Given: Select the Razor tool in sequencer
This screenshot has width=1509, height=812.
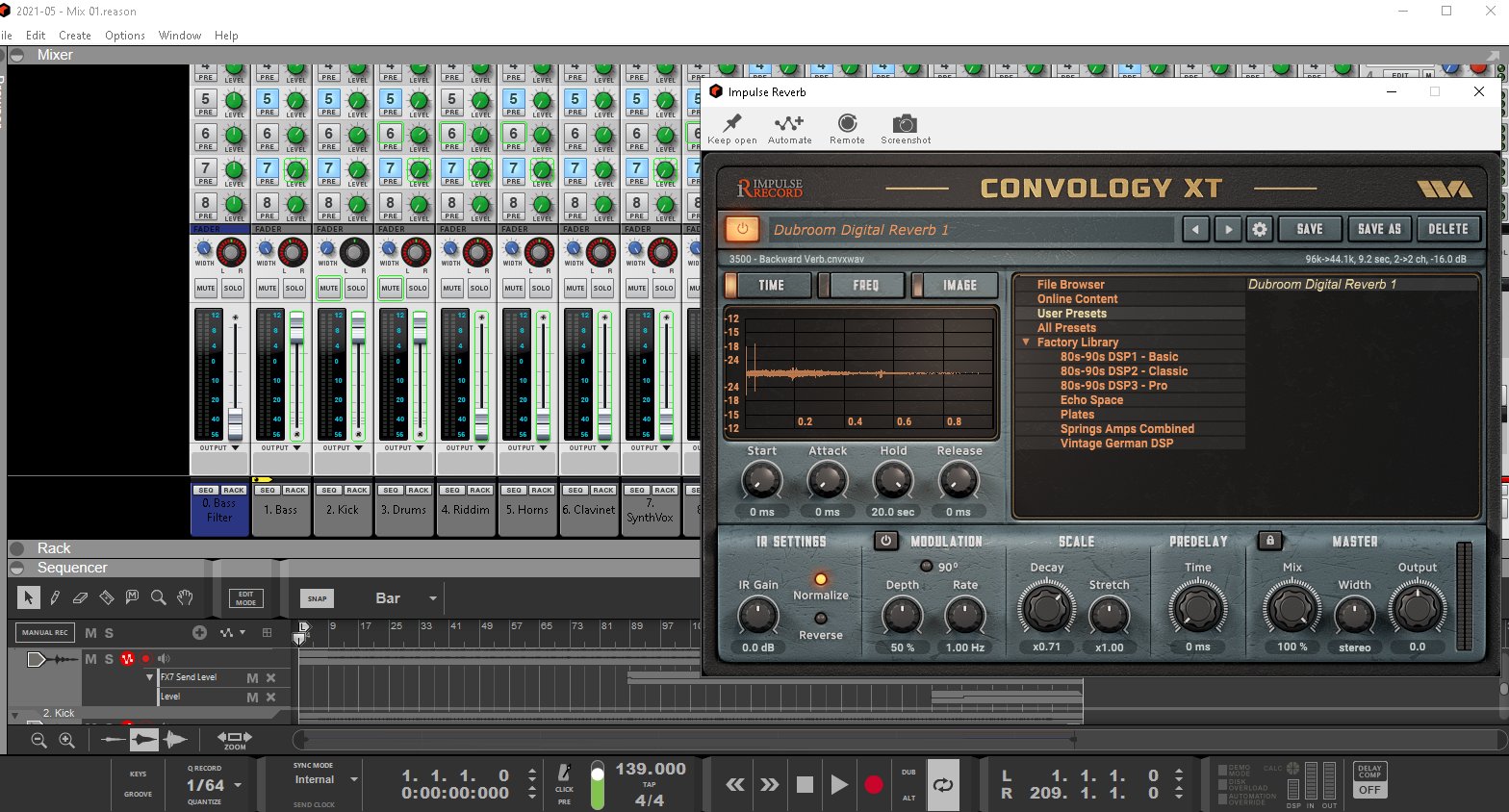Looking at the screenshot, I should coord(107,597).
